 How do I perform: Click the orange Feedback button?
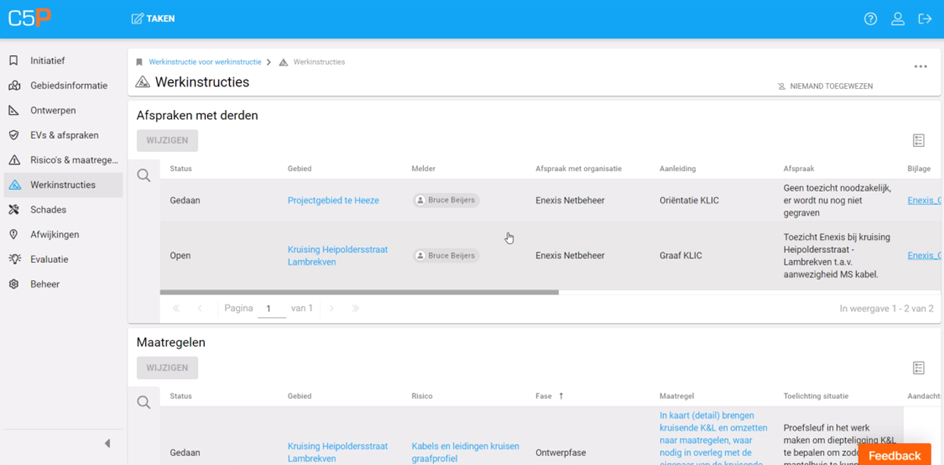893,455
